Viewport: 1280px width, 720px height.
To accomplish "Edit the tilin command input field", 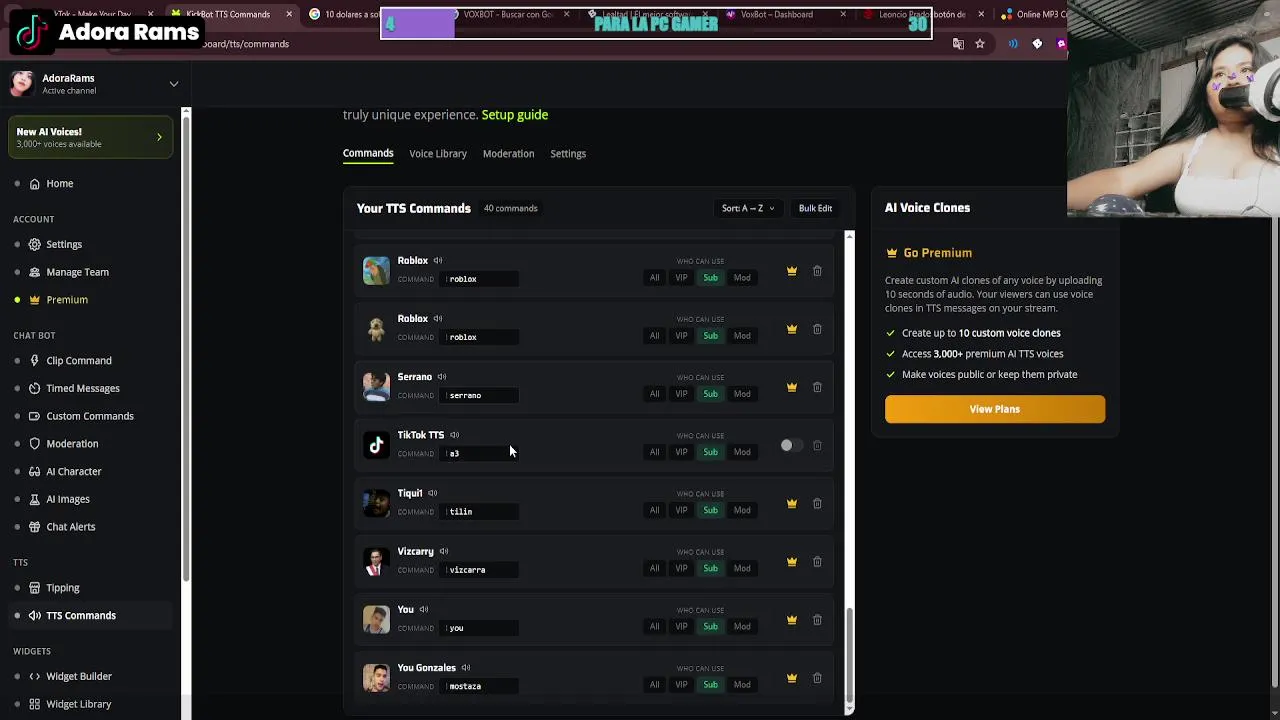I will [x=481, y=512].
